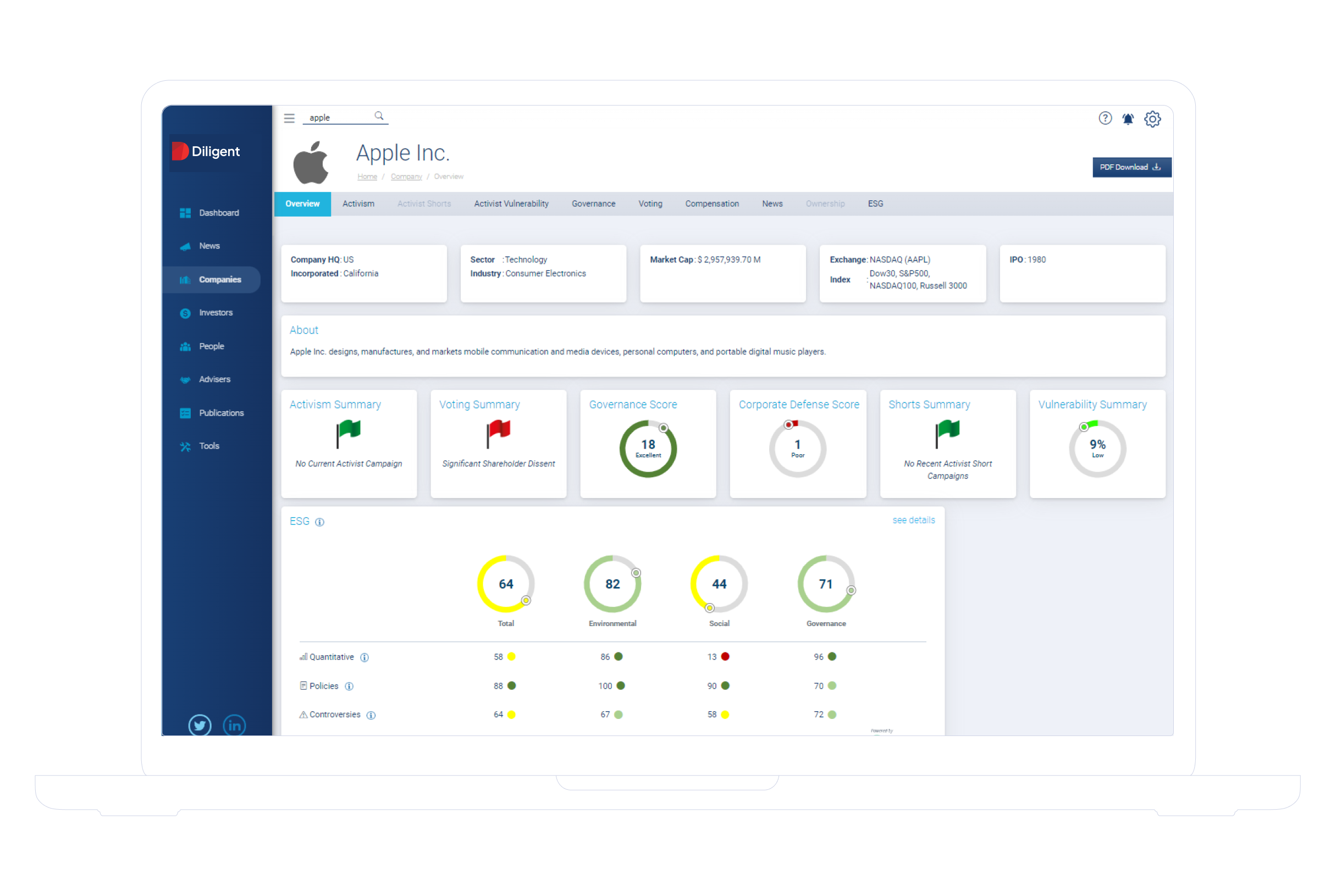Click the NASDAQ (AAPL) exchange value
This screenshot has width=1336, height=896.
pyautogui.click(x=899, y=260)
